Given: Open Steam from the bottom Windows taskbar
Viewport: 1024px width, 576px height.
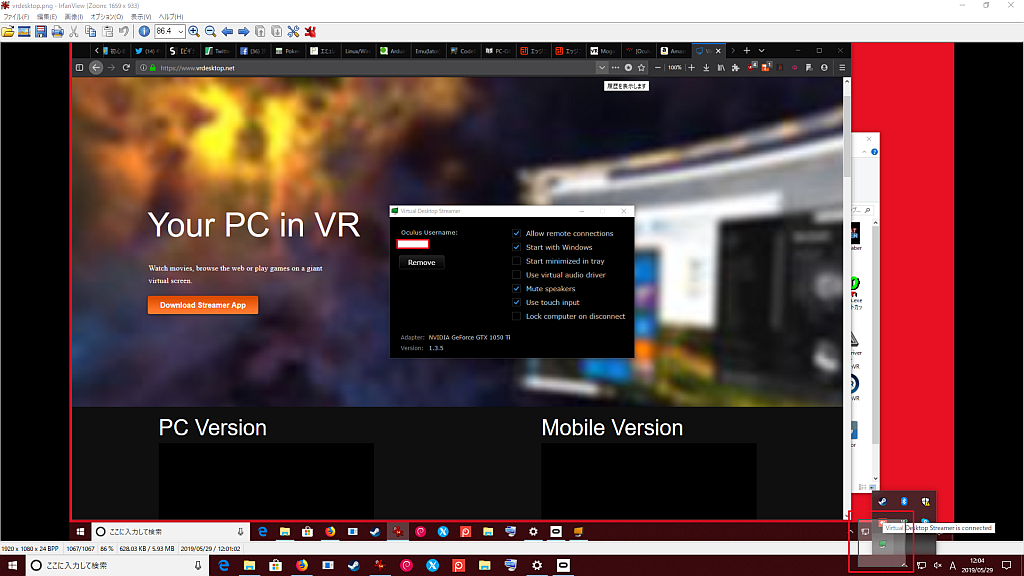Looking at the screenshot, I should (x=354, y=566).
